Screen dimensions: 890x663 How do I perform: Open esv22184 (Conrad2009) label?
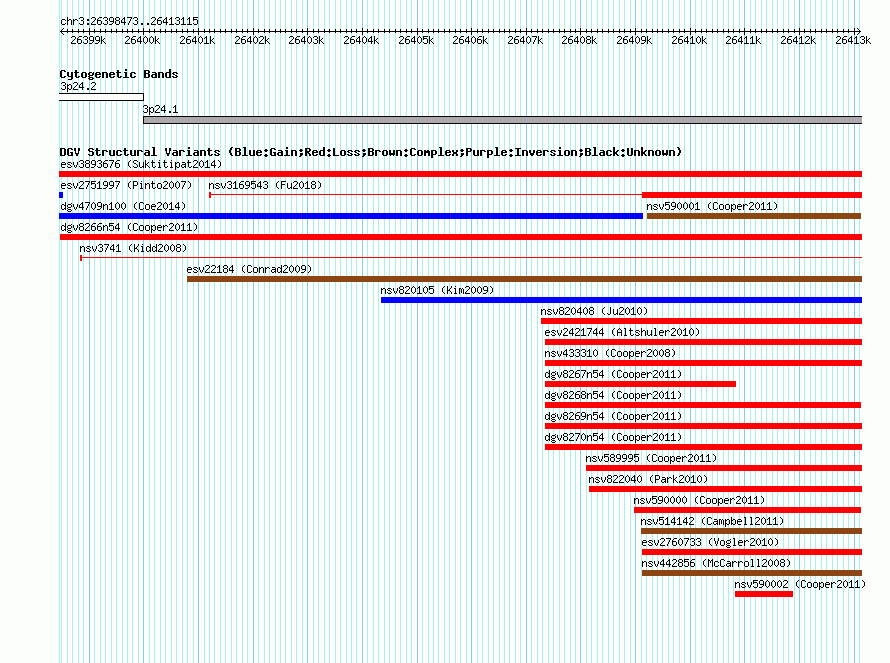click(x=249, y=269)
